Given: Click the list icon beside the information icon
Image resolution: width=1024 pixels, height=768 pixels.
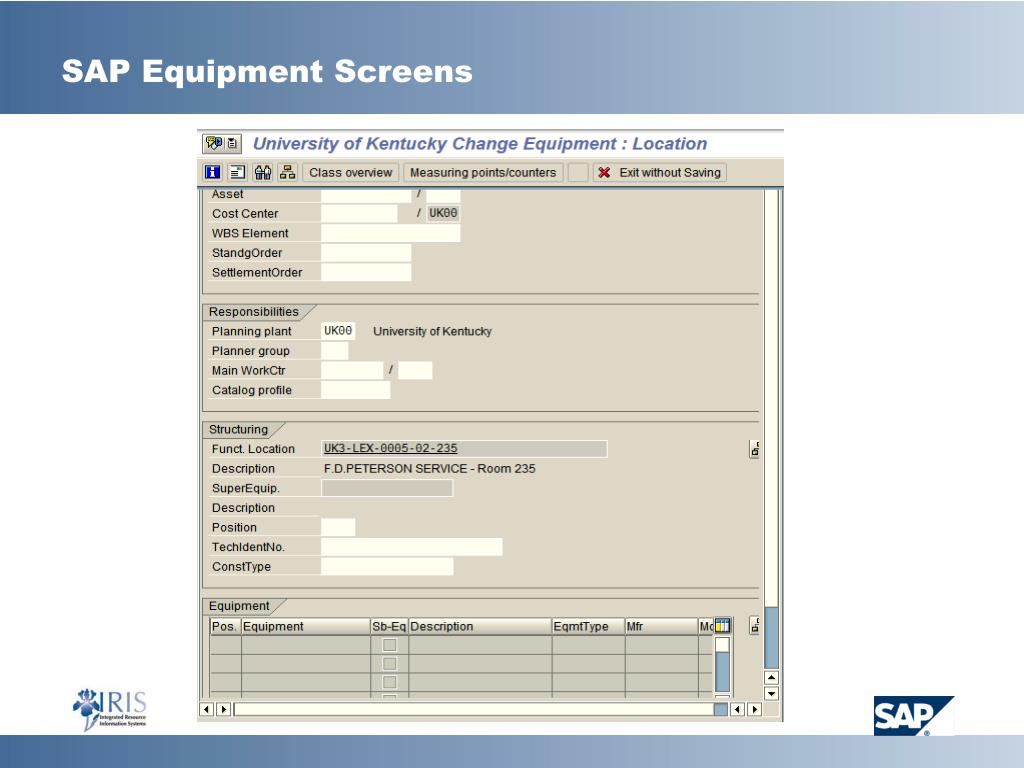Looking at the screenshot, I should click(x=237, y=172).
